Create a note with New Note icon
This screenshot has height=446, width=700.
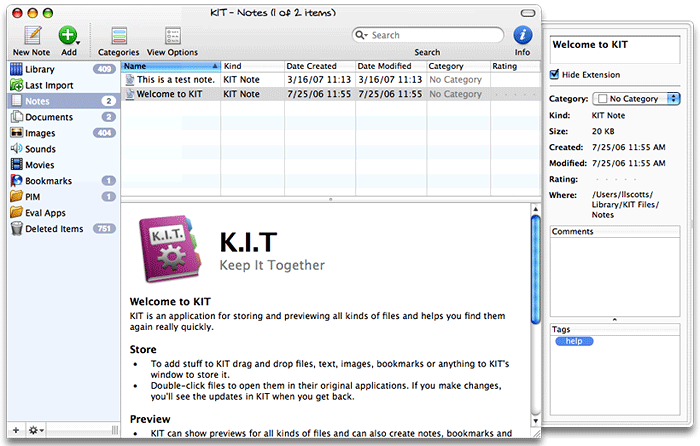pos(33,35)
